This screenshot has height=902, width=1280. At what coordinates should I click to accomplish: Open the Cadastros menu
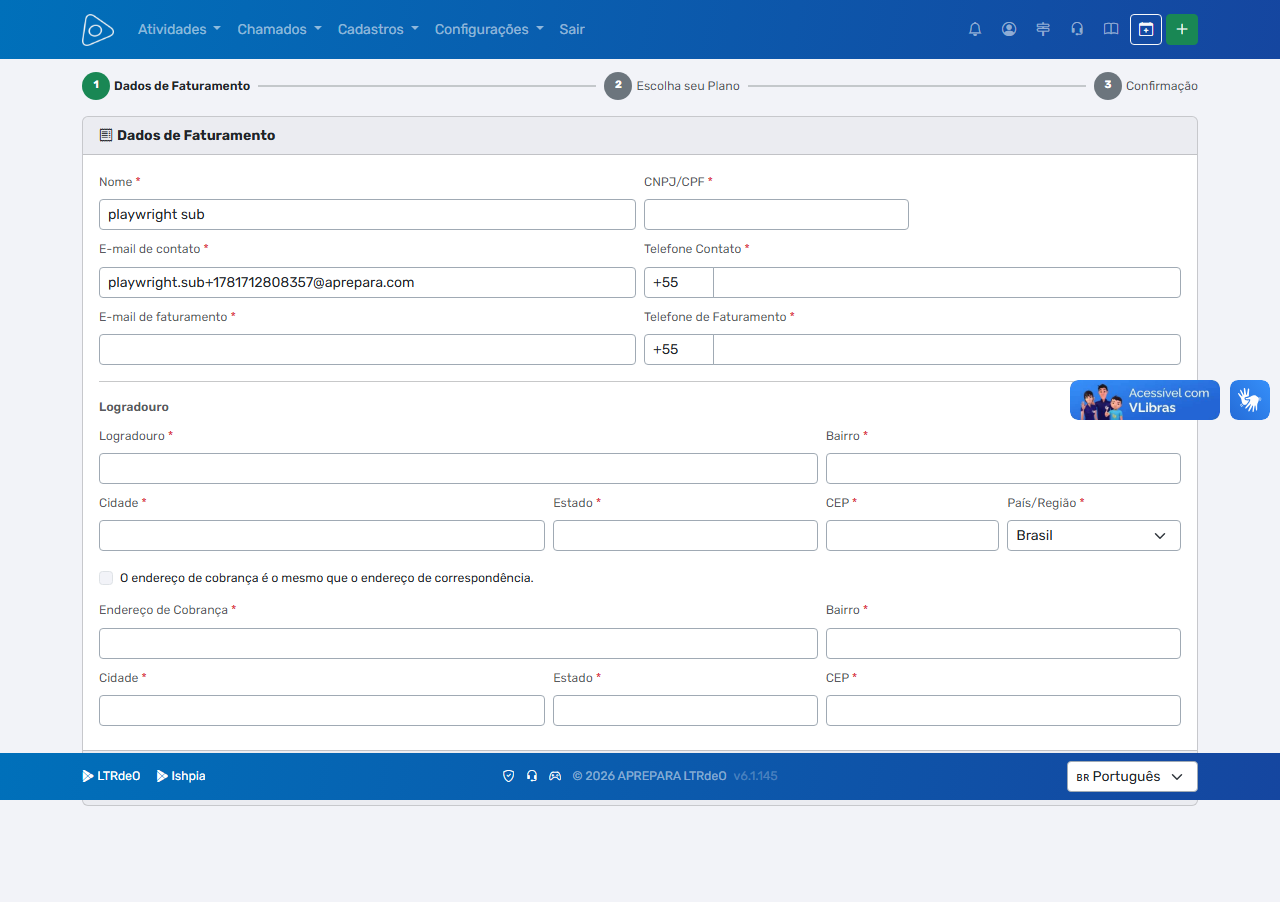pos(378,29)
